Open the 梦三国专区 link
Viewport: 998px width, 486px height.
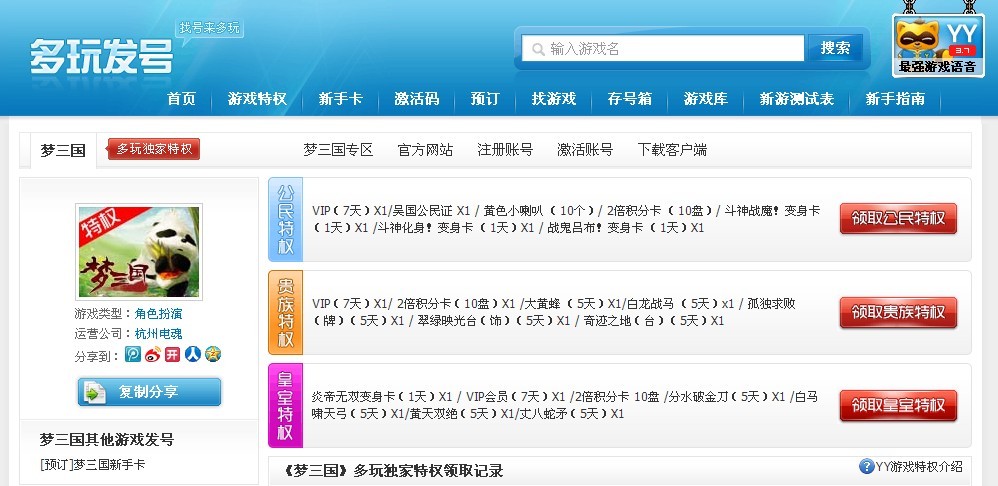[338, 150]
